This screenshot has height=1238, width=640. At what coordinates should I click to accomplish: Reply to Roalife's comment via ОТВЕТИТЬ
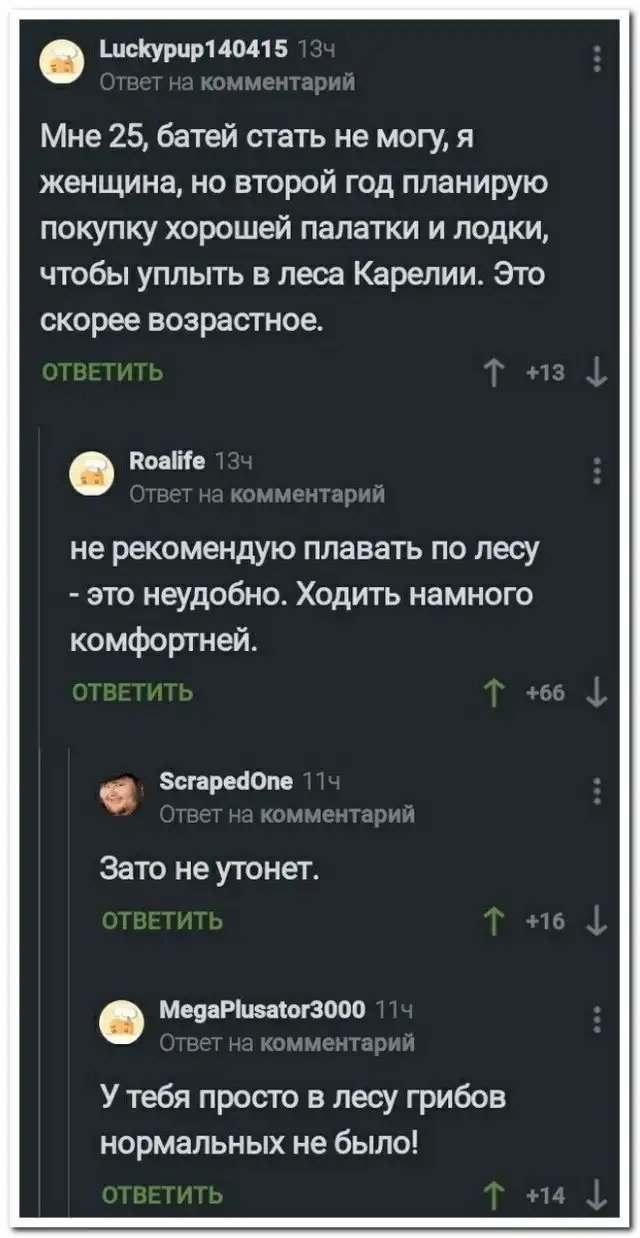click(x=133, y=692)
